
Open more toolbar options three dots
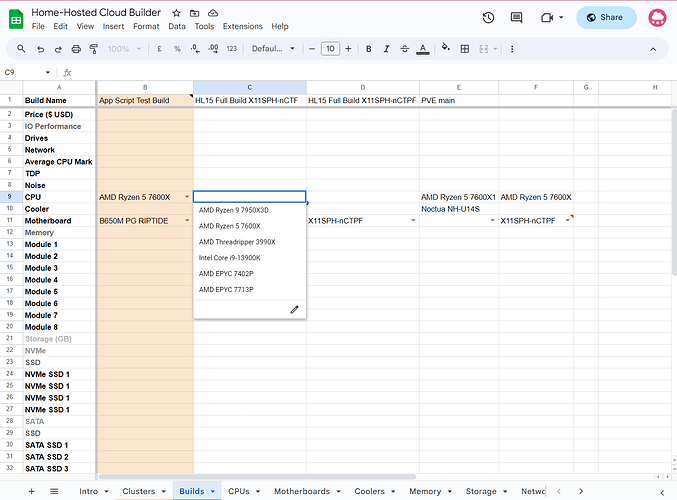click(x=512, y=49)
